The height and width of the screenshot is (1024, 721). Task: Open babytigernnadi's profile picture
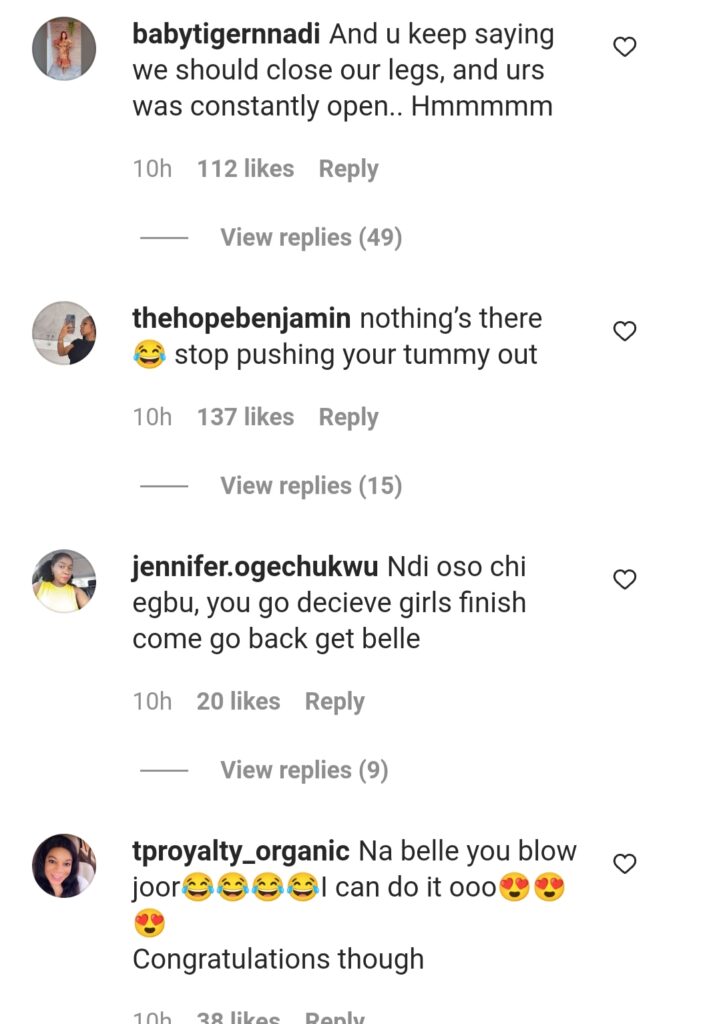[64, 48]
